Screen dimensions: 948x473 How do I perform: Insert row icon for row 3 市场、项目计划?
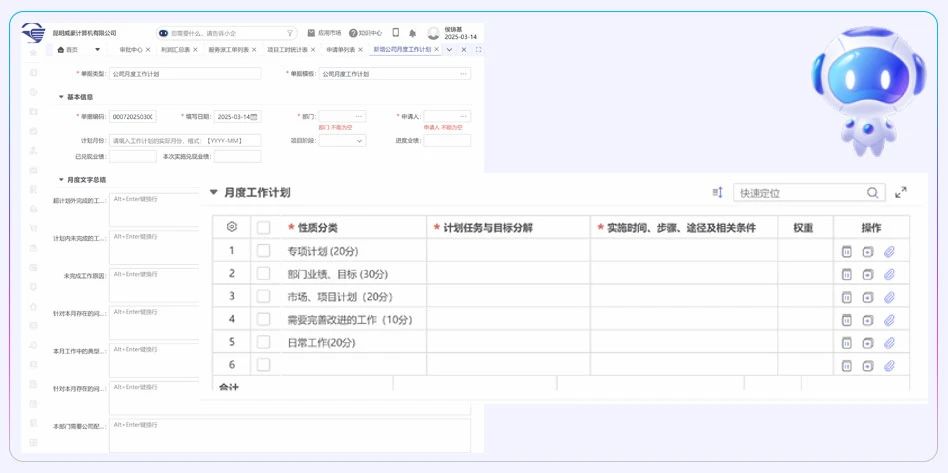click(x=868, y=297)
